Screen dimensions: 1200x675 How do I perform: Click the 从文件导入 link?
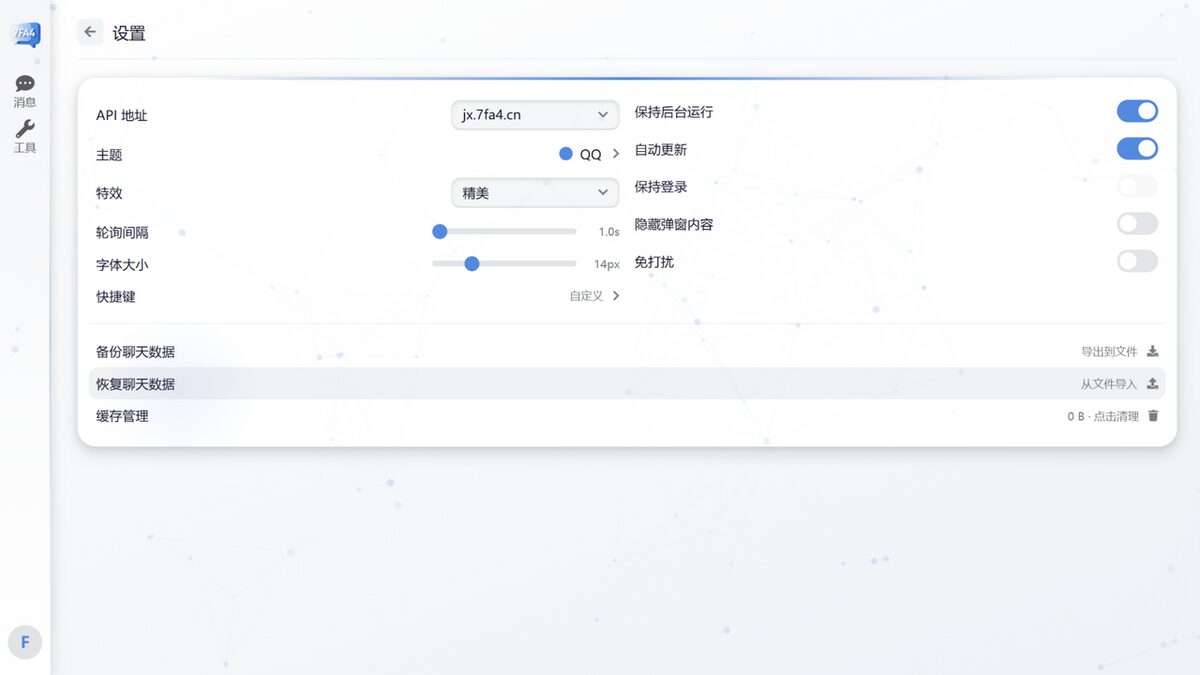pos(1109,384)
